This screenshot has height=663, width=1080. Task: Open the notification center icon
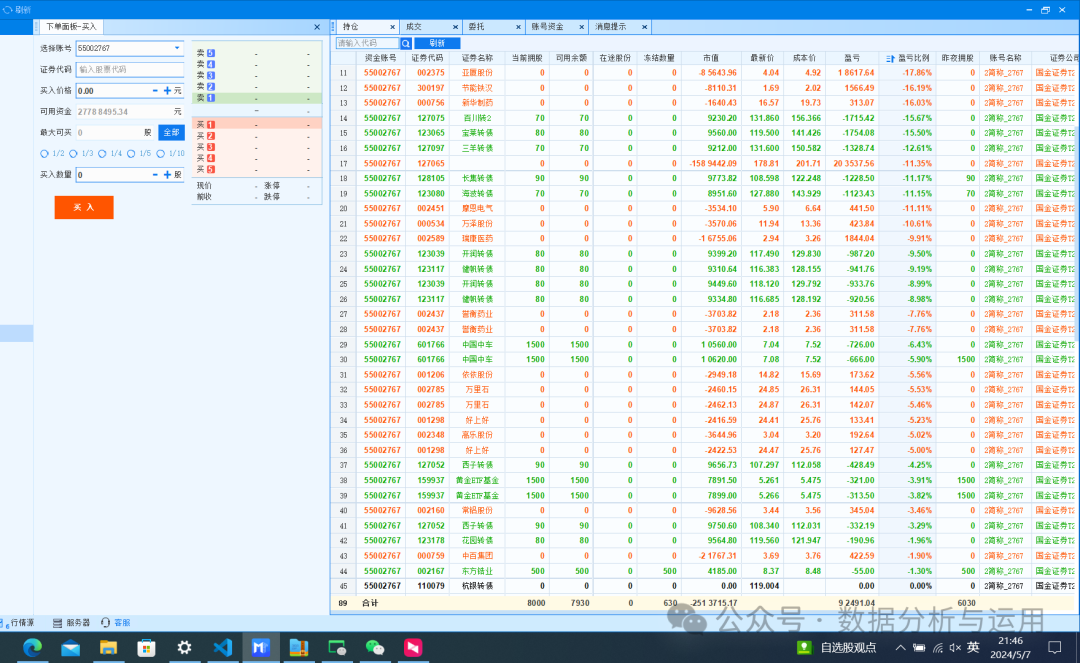pos(1055,647)
